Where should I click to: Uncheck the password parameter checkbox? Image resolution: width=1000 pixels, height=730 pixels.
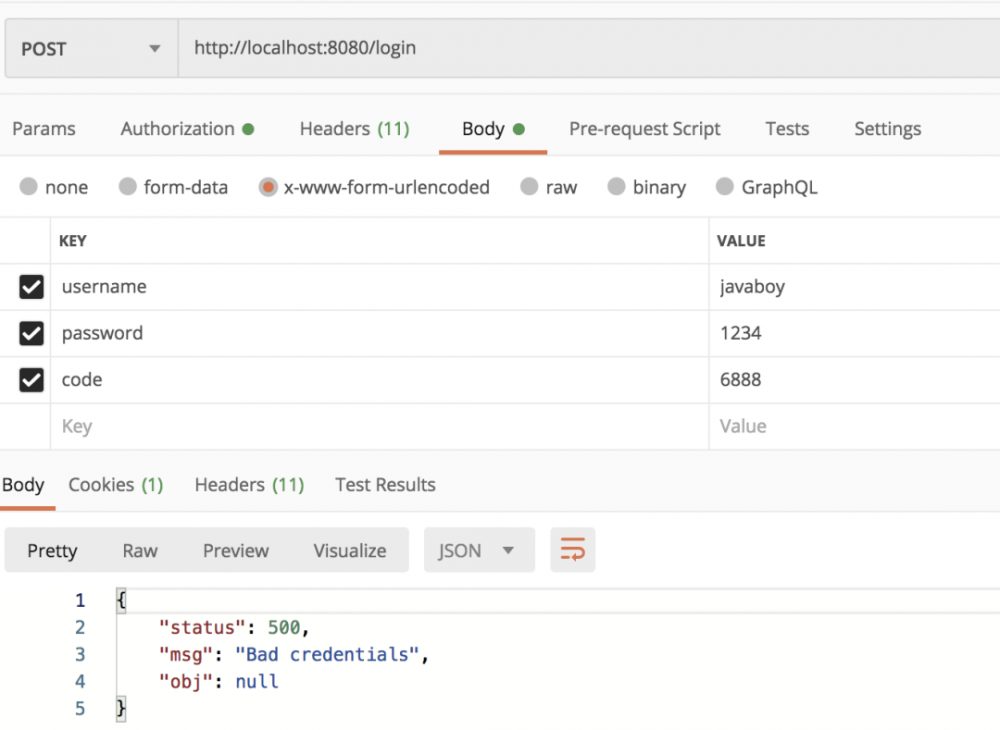31,333
